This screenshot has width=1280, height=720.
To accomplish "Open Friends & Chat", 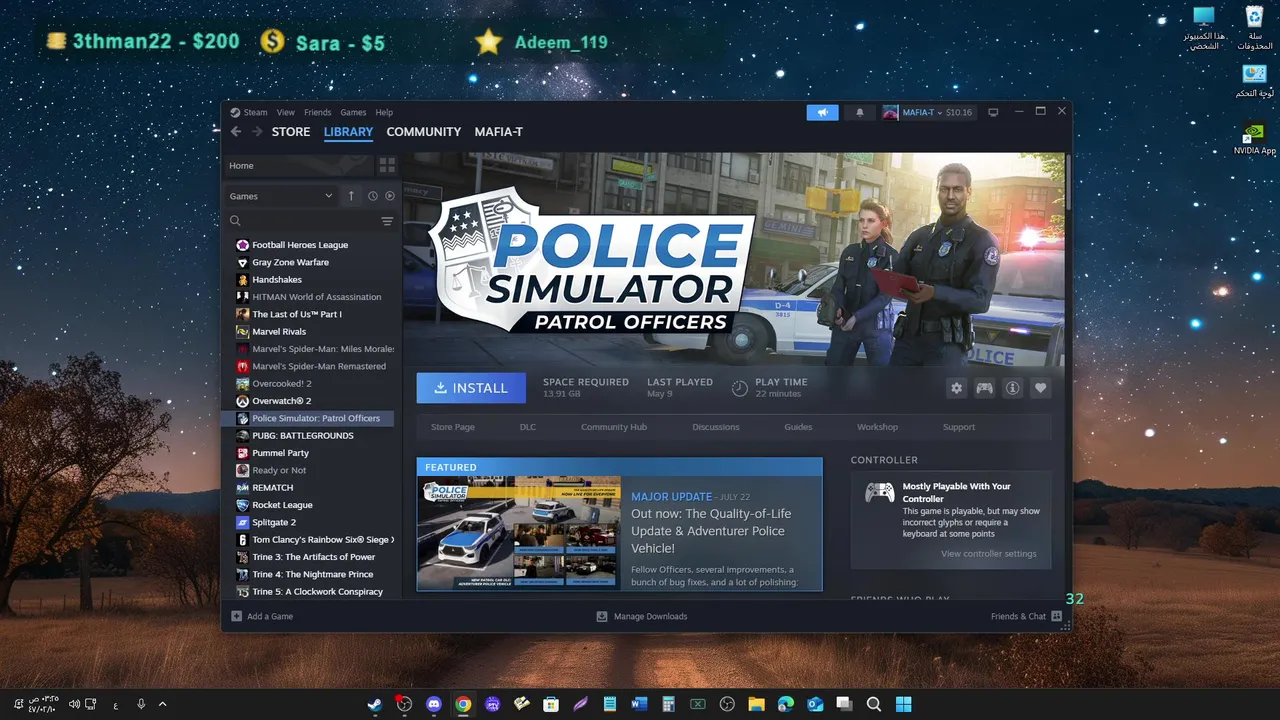I will 1026,616.
